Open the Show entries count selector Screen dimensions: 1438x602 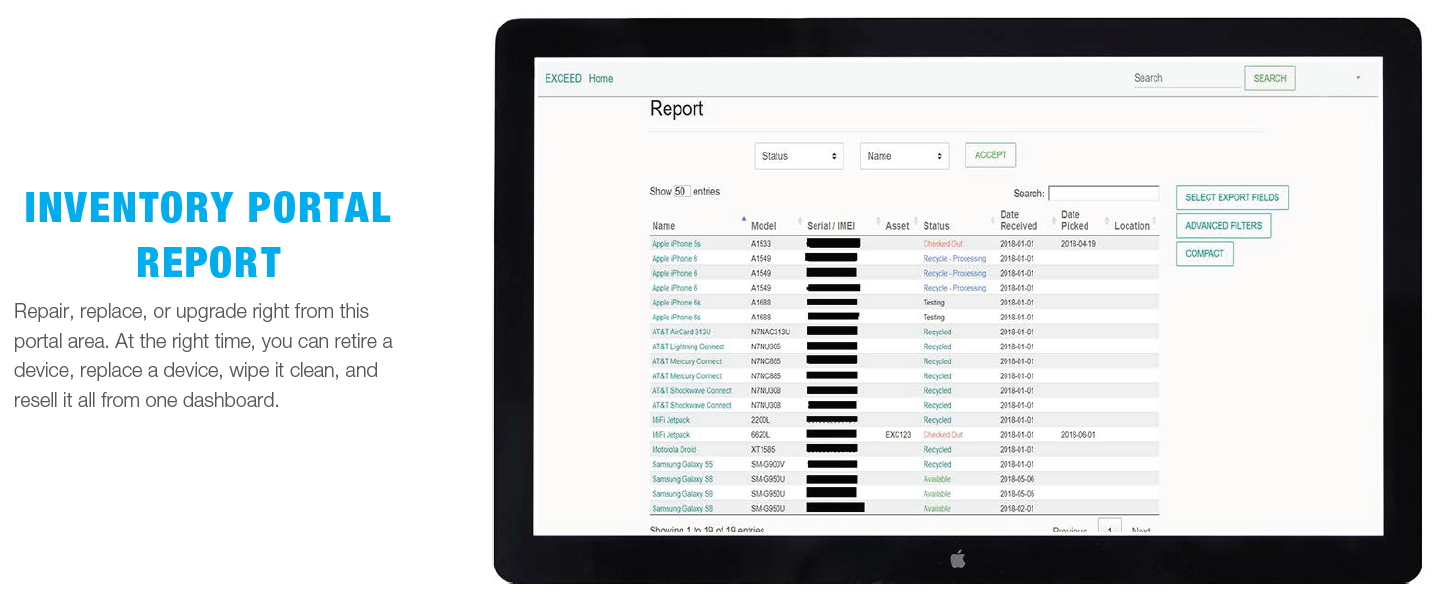[x=681, y=191]
